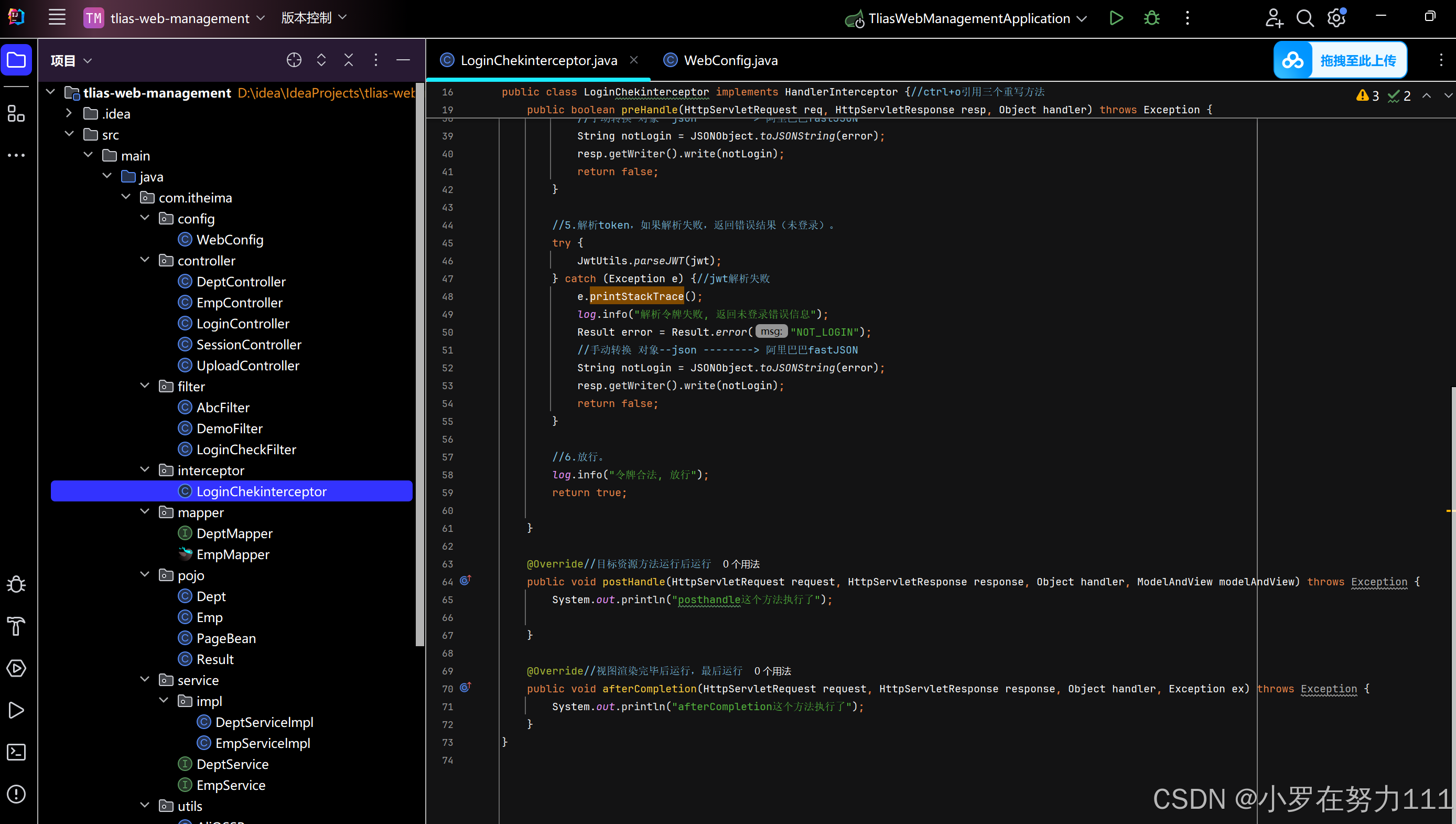Toggle the Project tool window folder button

[x=16, y=60]
